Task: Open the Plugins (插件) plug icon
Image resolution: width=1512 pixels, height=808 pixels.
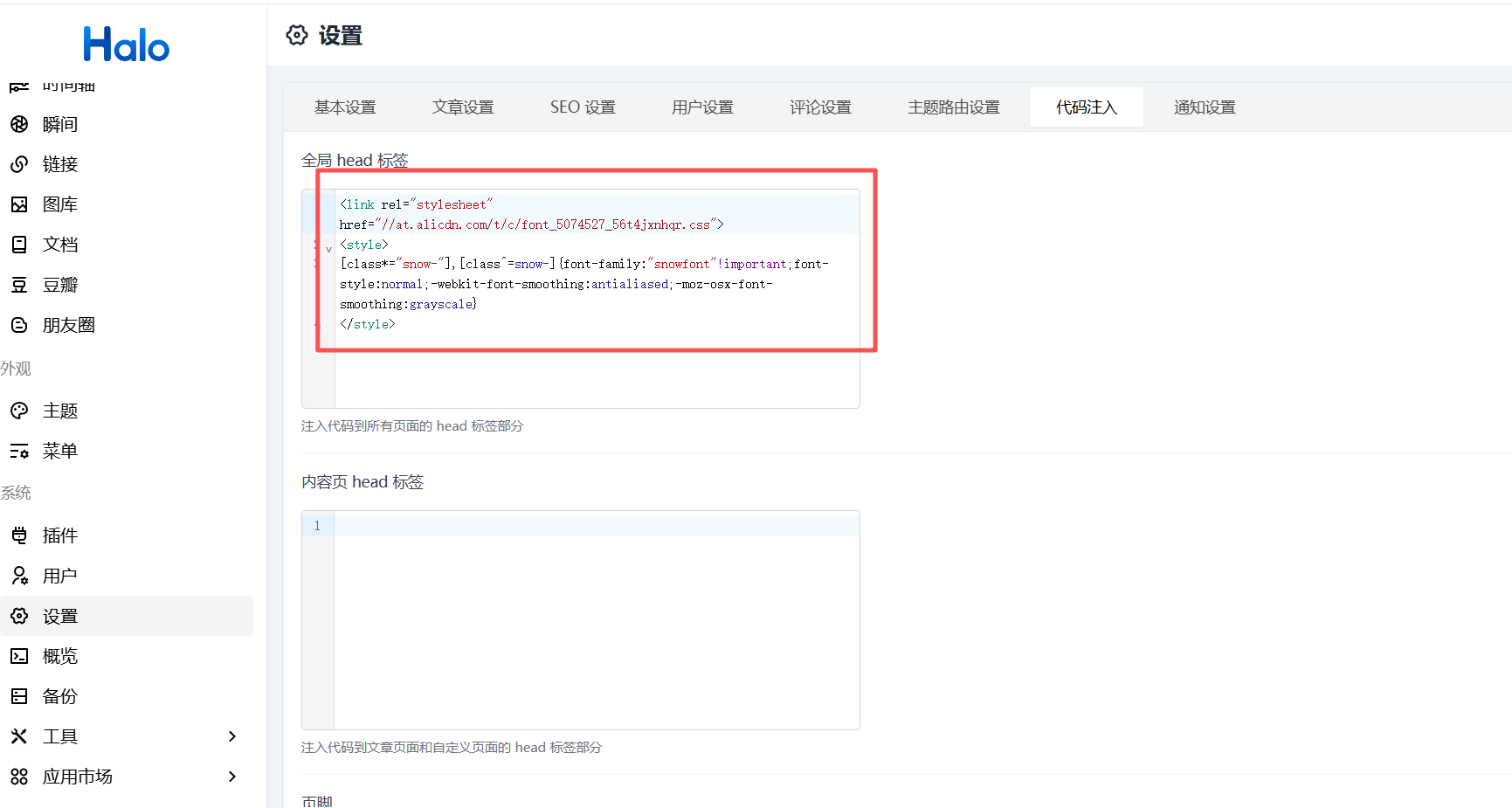Action: 19,535
